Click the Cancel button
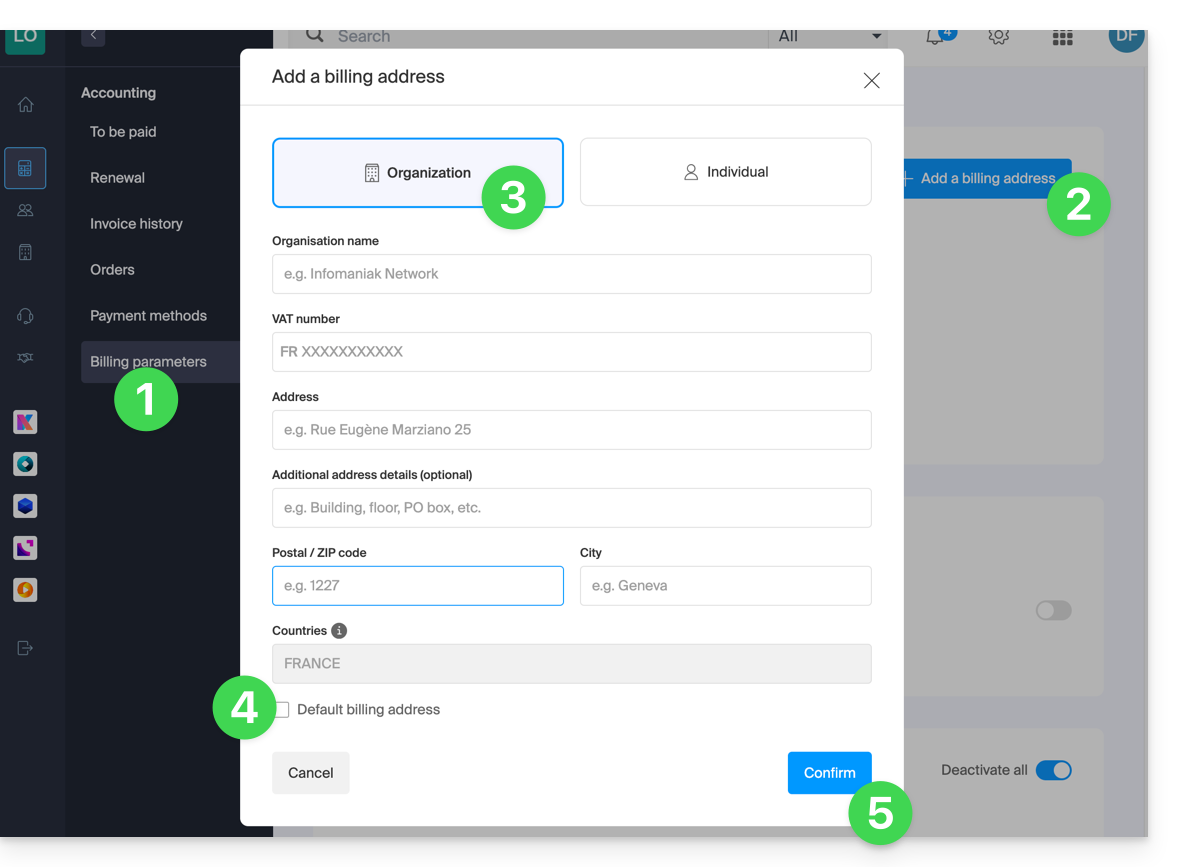The height and width of the screenshot is (867, 1178). pos(310,773)
